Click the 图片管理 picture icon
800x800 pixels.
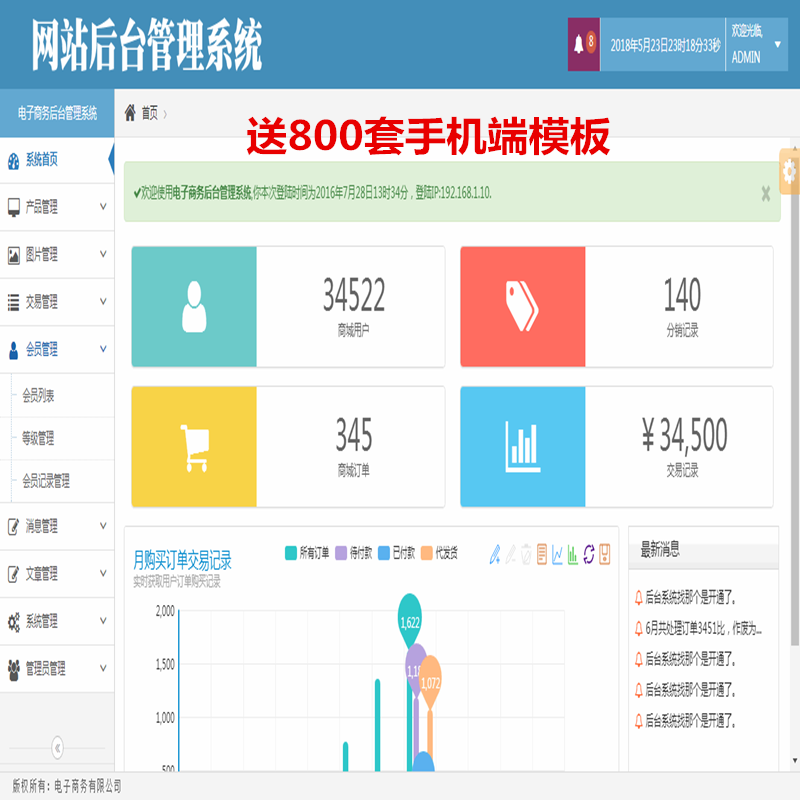tap(14, 255)
